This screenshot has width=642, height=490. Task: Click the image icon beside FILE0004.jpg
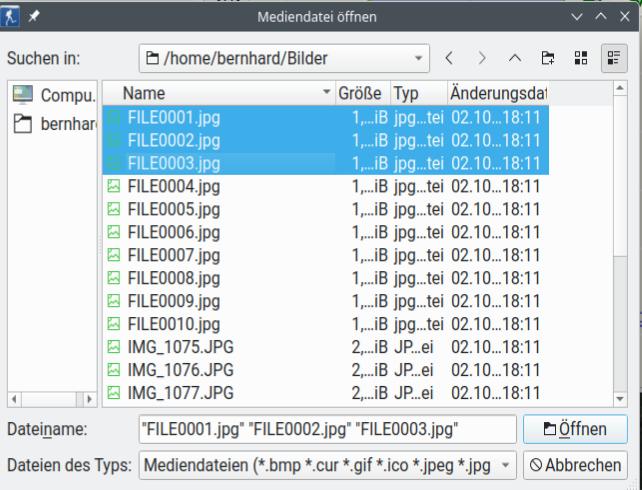click(113, 186)
